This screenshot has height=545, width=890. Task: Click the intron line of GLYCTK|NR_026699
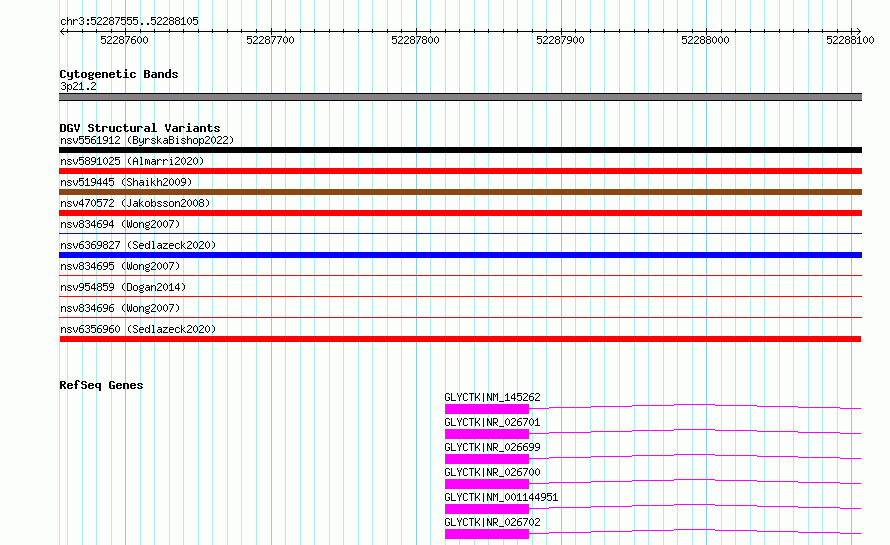[x=695, y=455]
